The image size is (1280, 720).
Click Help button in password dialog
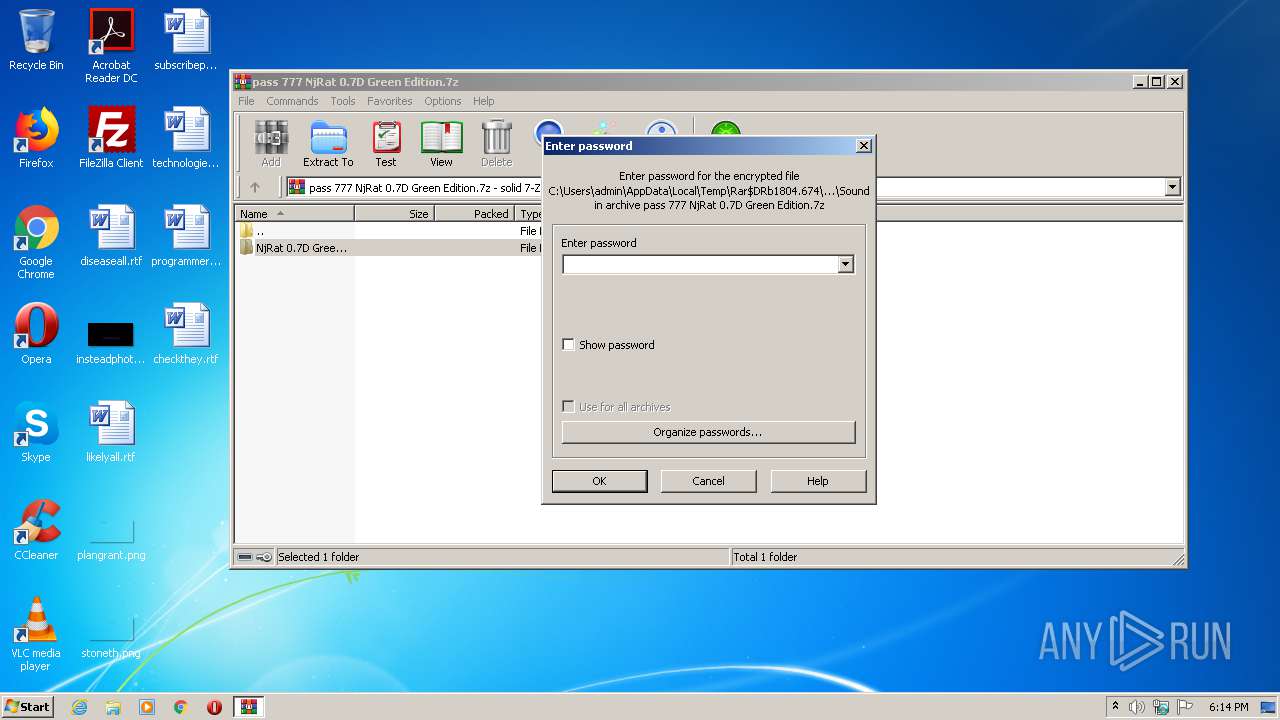pos(818,481)
